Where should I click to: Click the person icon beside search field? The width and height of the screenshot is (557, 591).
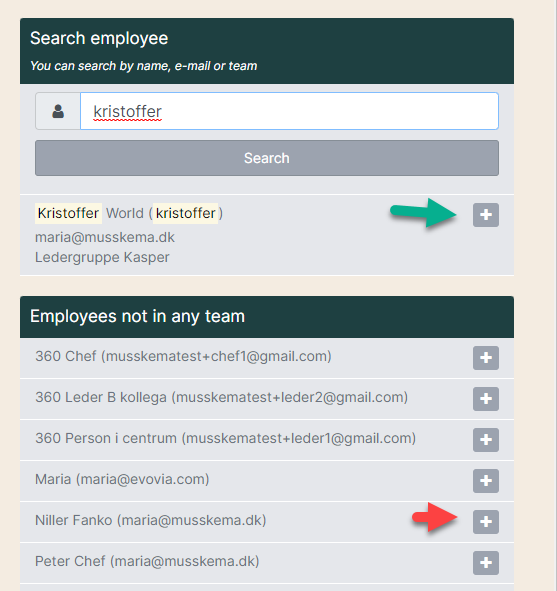click(58, 111)
